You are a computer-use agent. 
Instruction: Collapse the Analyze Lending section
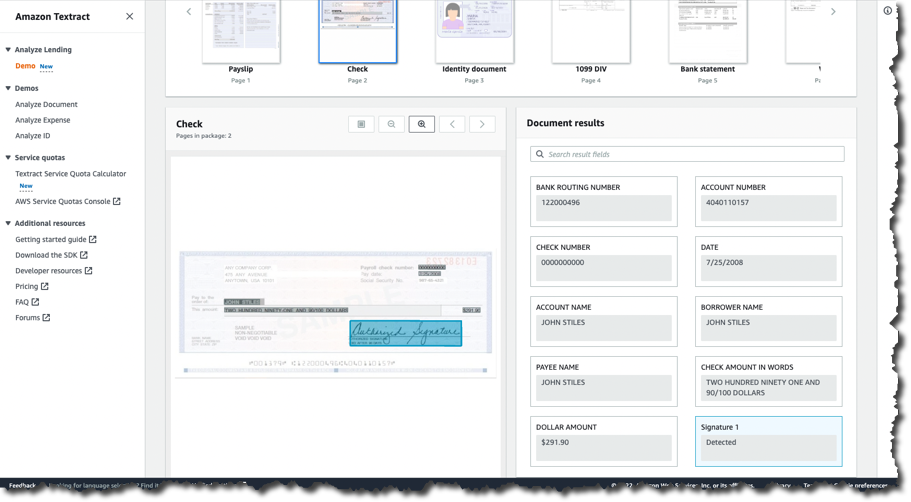click(x=8, y=50)
